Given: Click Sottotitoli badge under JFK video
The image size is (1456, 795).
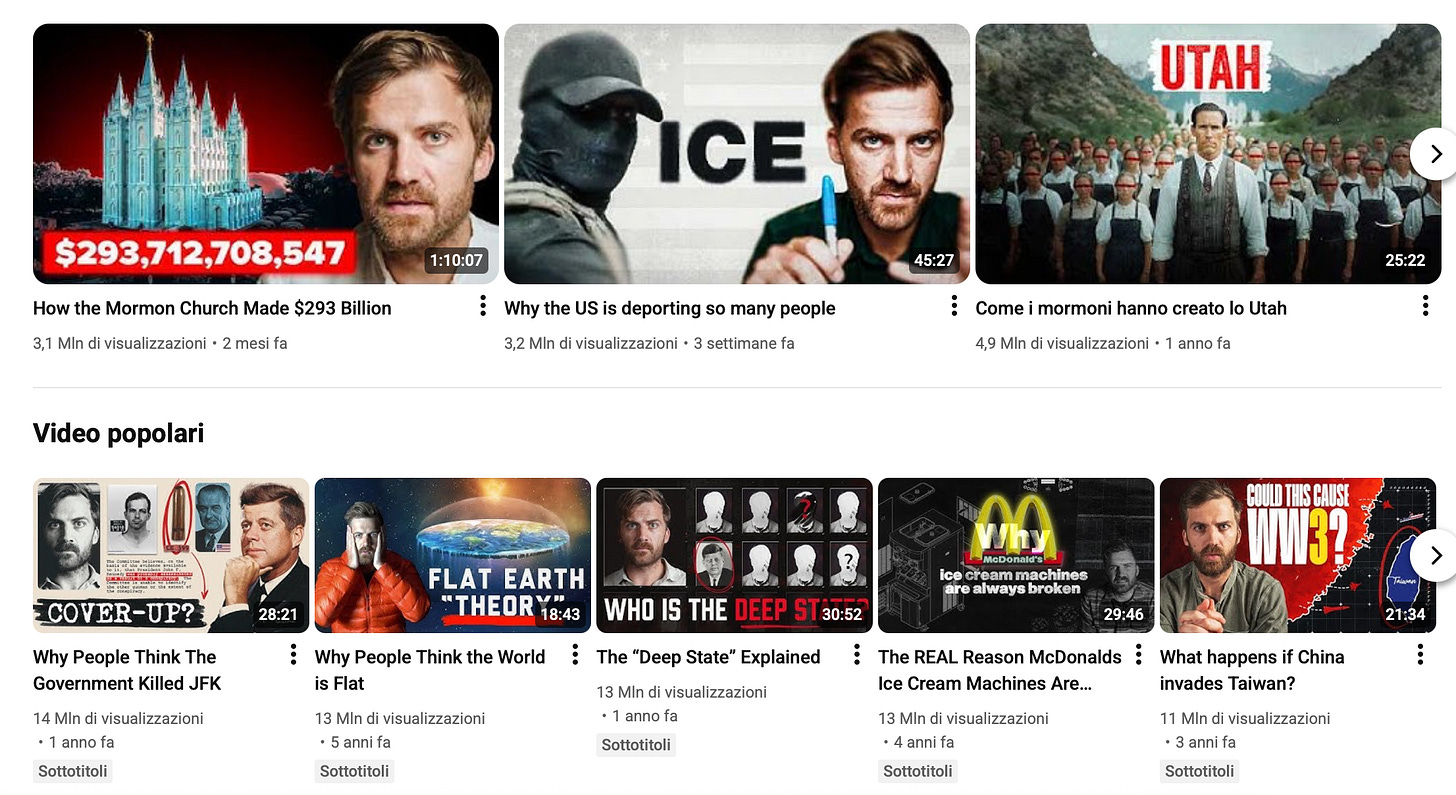Looking at the screenshot, I should coord(73,771).
